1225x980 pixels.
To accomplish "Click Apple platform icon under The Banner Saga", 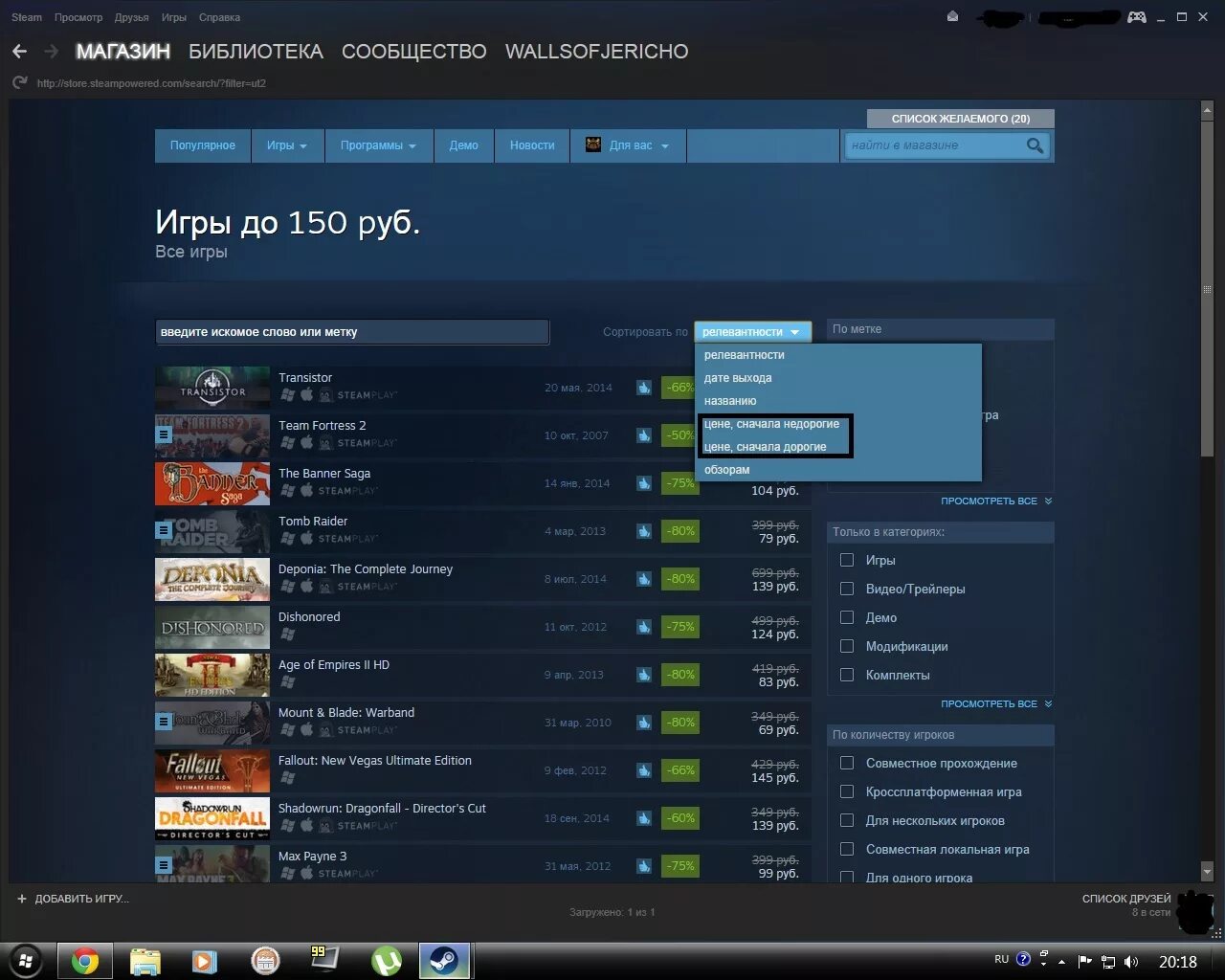I will pyautogui.click(x=307, y=490).
